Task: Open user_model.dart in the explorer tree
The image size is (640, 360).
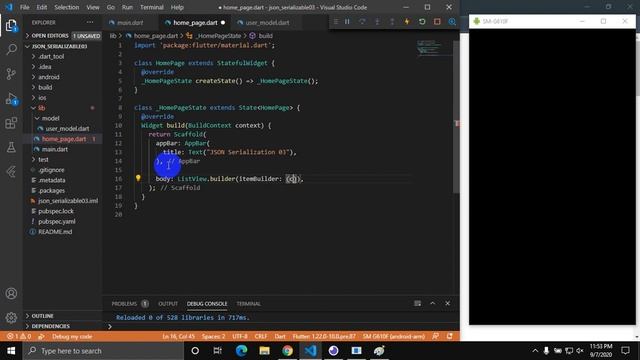Action: (x=62, y=129)
